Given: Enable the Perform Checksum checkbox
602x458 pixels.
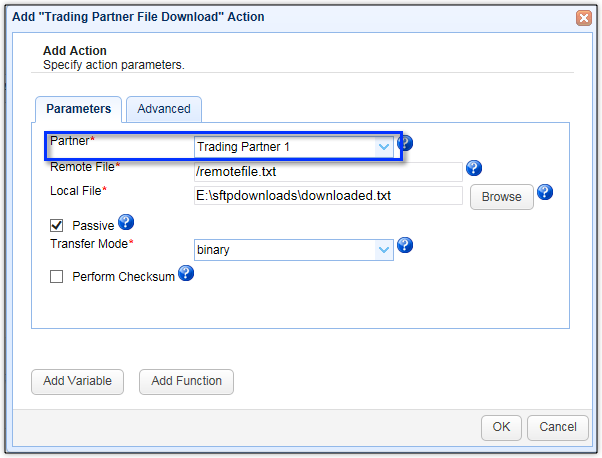Looking at the screenshot, I should coord(57,277).
